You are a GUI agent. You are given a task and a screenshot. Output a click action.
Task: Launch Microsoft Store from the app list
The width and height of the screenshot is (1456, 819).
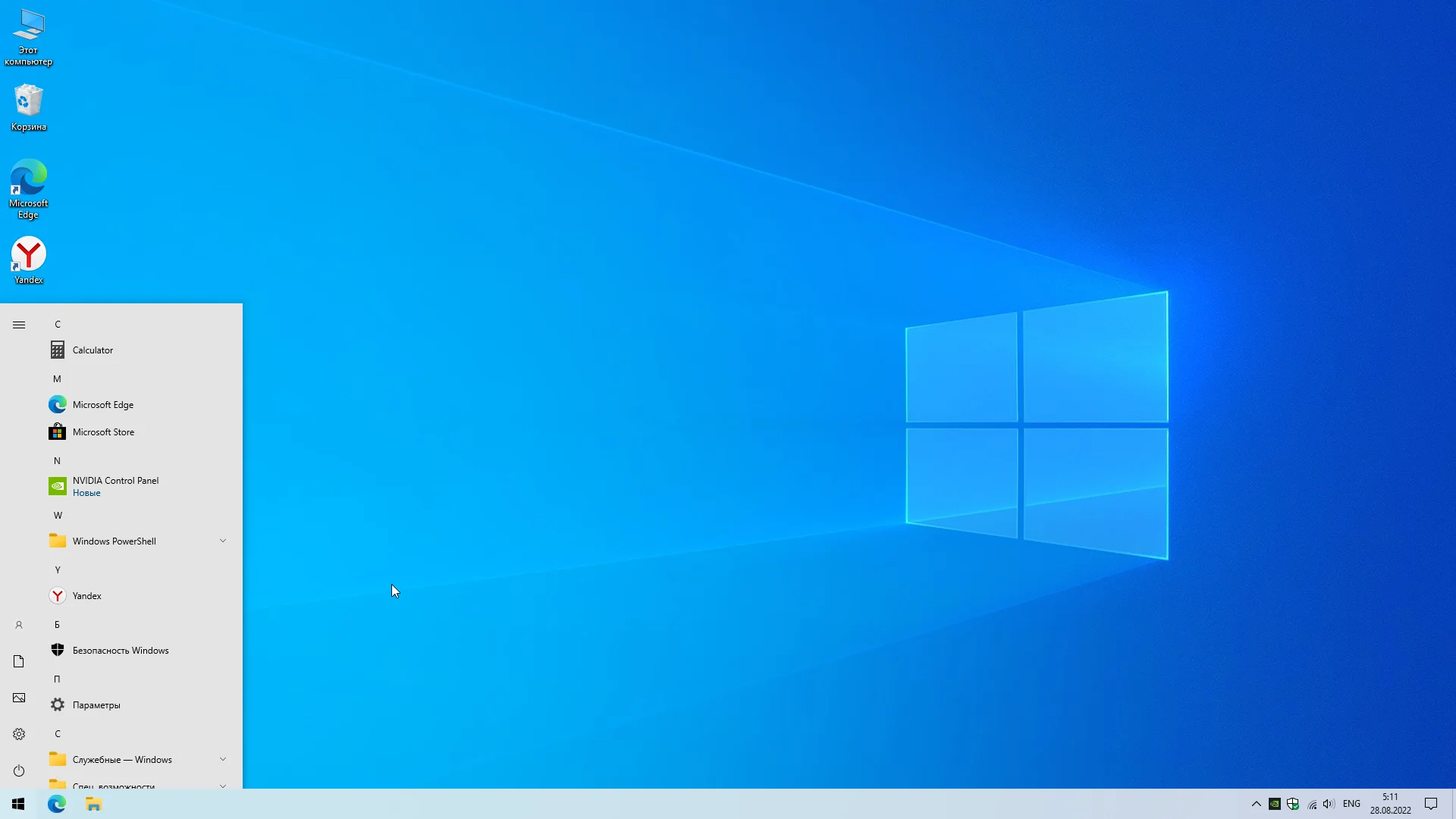point(103,432)
